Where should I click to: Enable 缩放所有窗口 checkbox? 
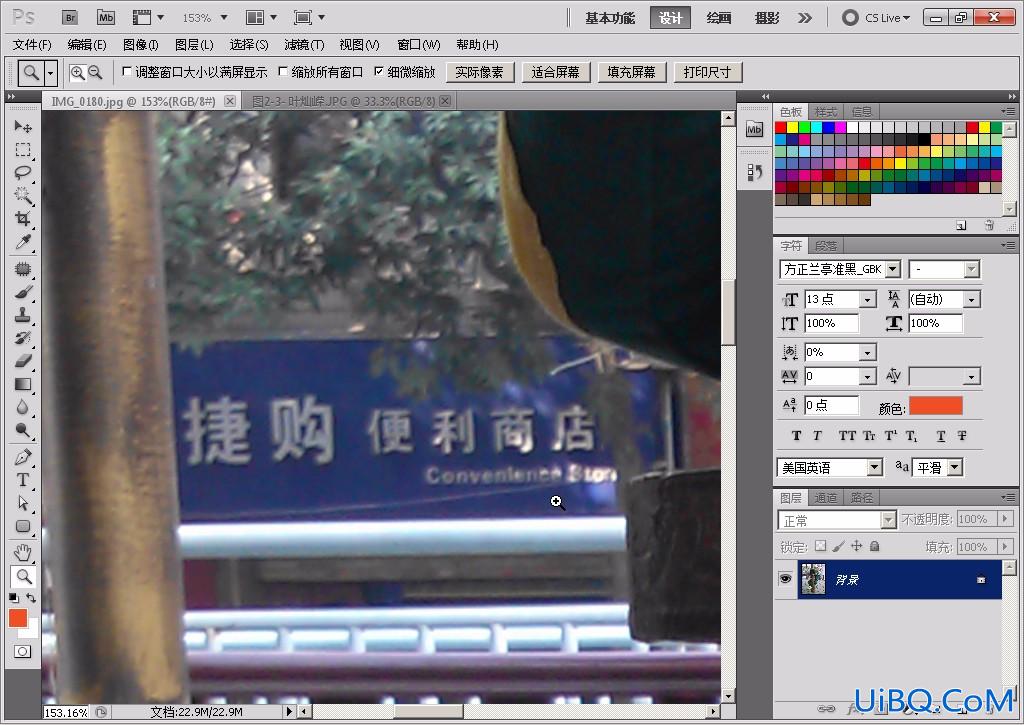click(x=283, y=72)
